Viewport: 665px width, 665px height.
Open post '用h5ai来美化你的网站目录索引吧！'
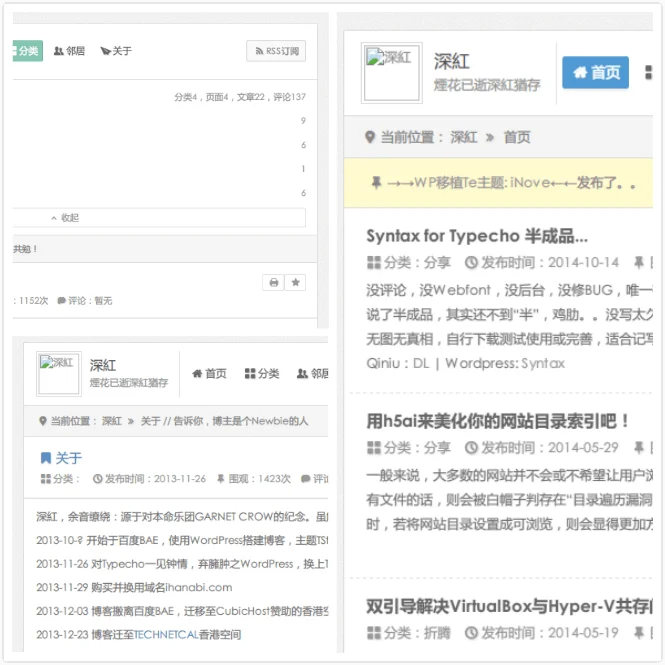click(x=498, y=421)
